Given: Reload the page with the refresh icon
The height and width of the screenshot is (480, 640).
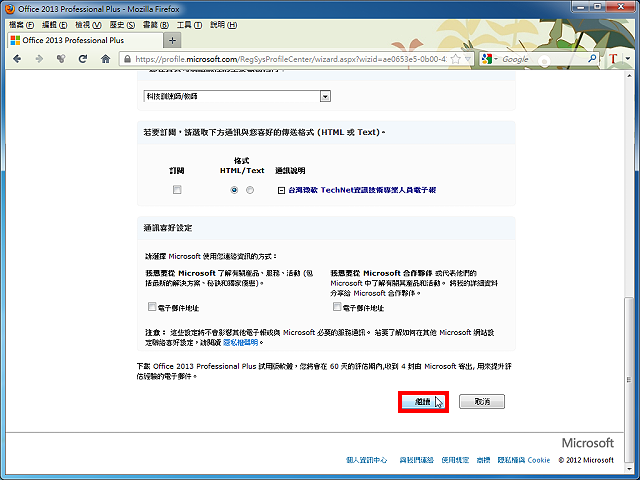Looking at the screenshot, I should [x=83, y=59].
